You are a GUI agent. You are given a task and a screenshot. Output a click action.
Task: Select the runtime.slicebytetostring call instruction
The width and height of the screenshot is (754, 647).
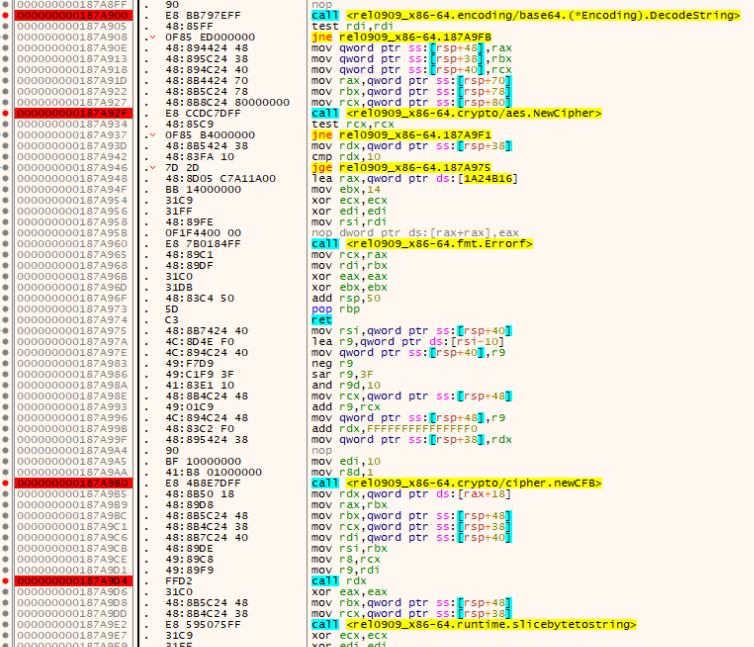point(474,624)
